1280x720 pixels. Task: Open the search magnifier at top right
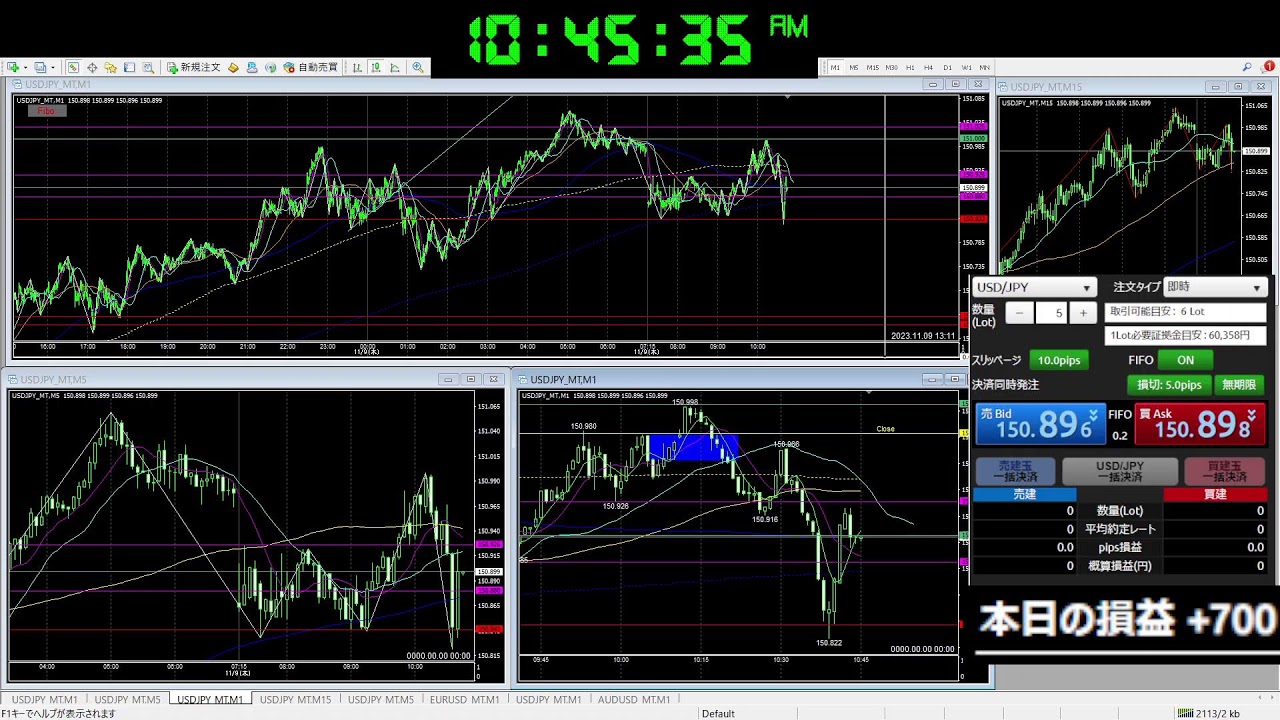(x=1247, y=67)
